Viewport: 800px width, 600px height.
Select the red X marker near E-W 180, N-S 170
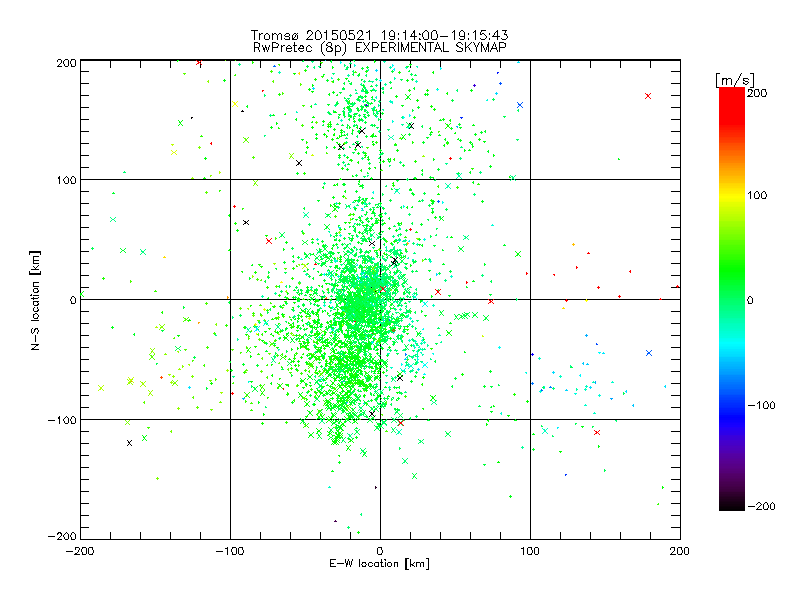pos(648,96)
